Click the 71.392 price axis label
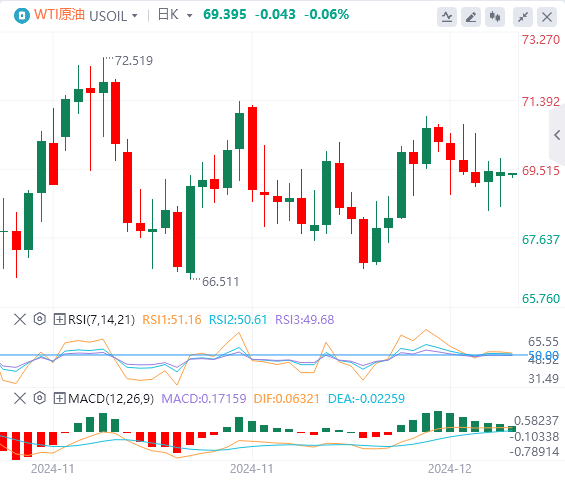 point(541,102)
